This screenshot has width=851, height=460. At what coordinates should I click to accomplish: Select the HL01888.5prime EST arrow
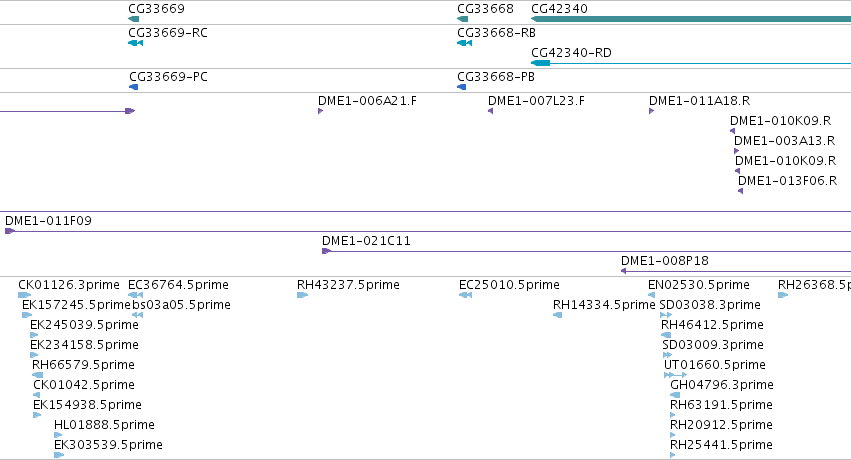(x=58, y=435)
